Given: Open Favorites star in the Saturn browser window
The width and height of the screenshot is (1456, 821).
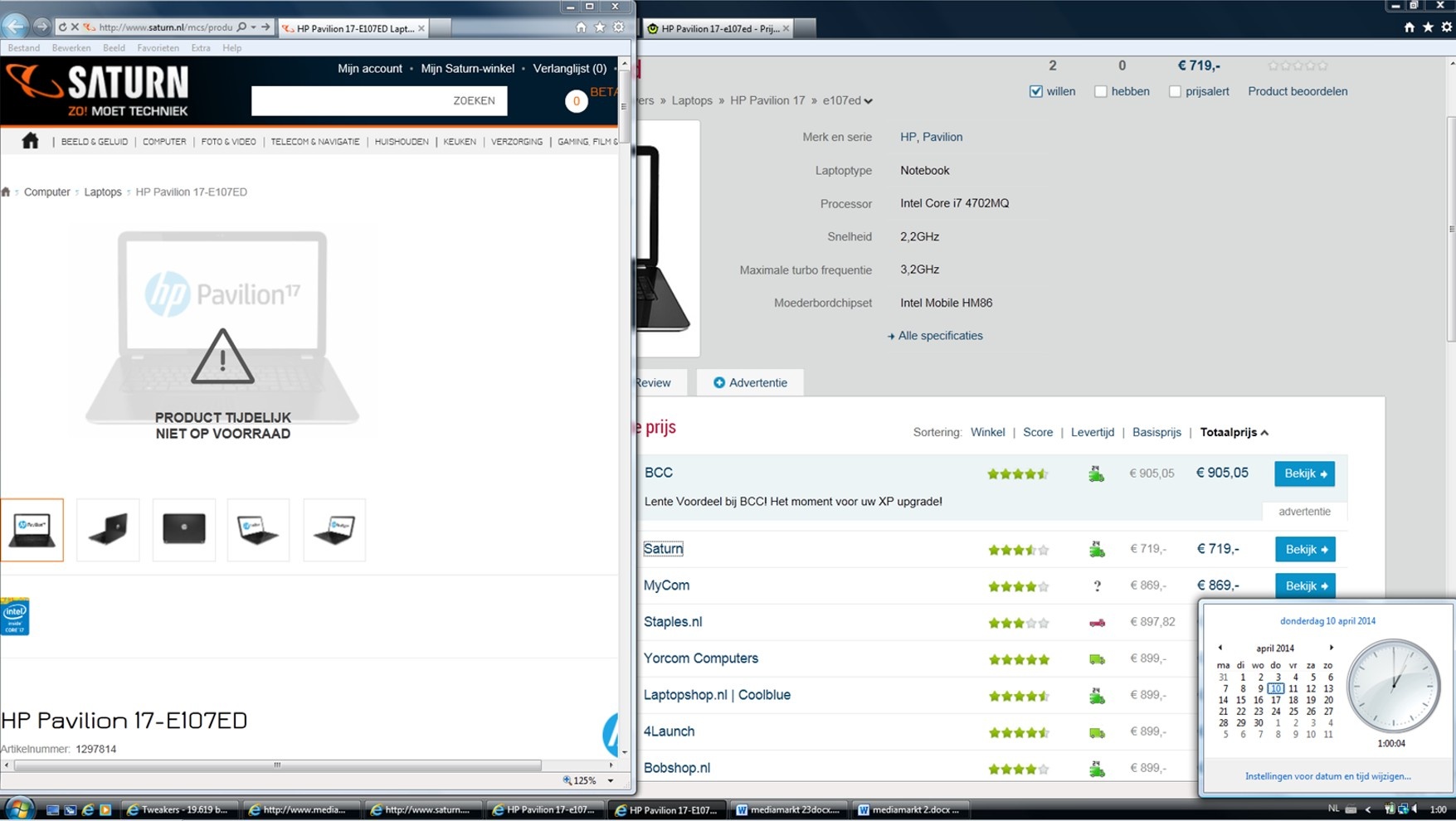Looking at the screenshot, I should tap(600, 27).
